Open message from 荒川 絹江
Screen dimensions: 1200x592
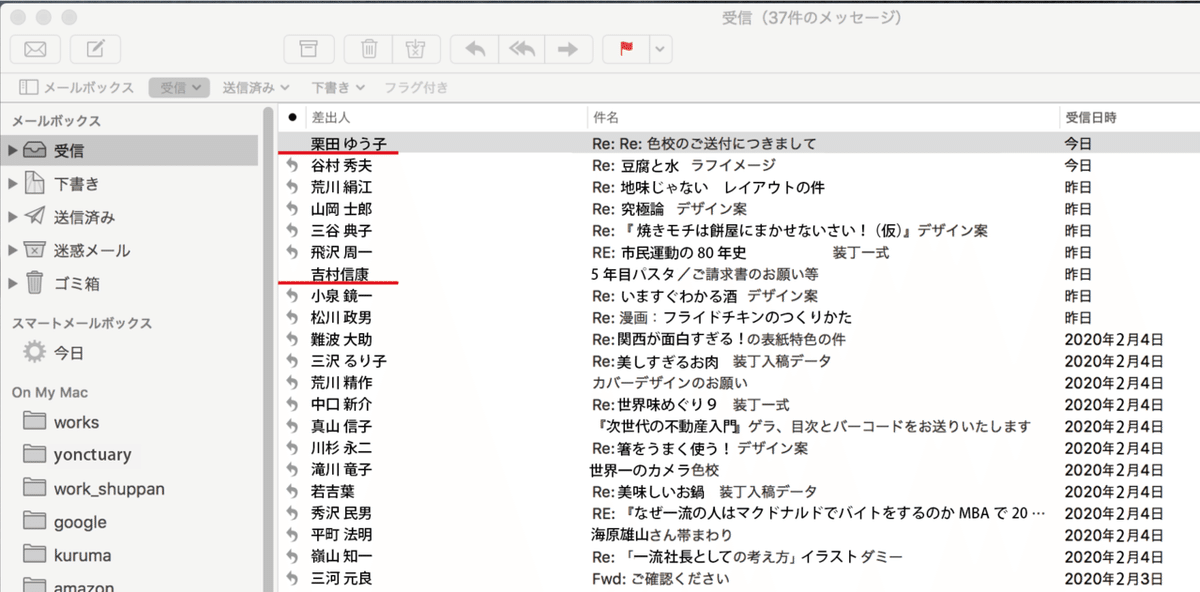[x=738, y=187]
